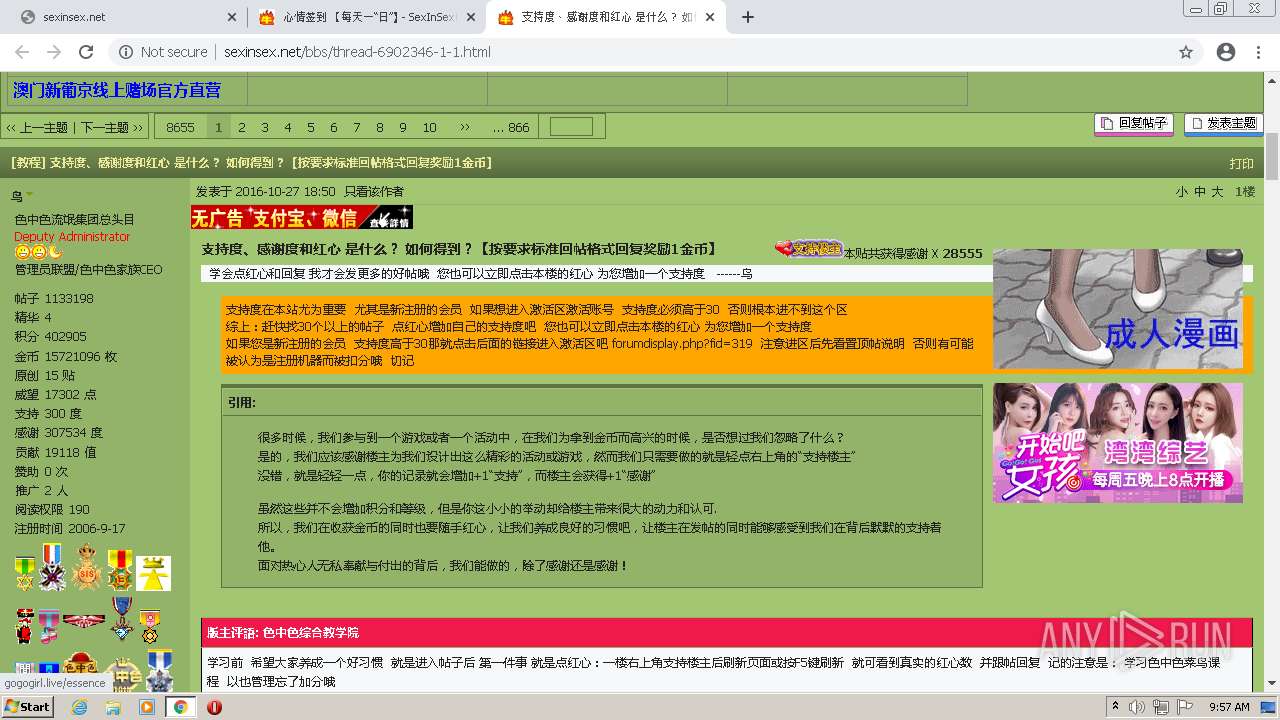Click 回复帖子 reply button
1280x720 pixels.
[x=1135, y=123]
